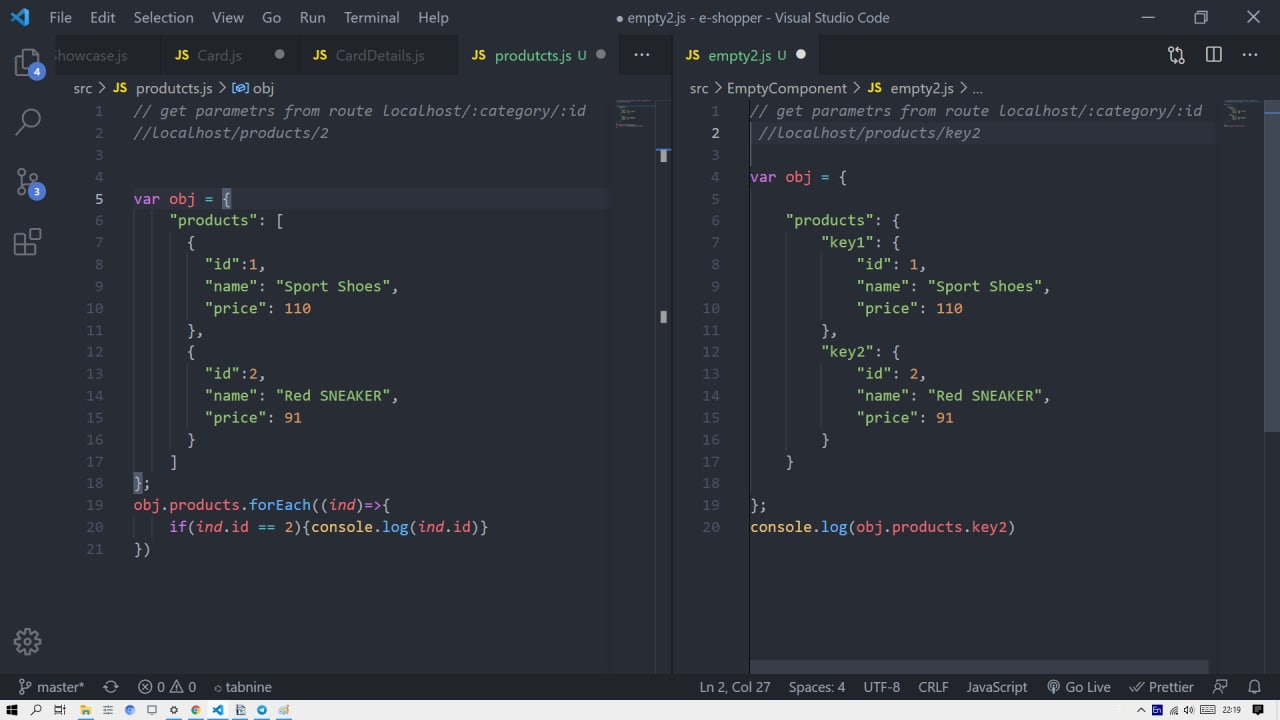Open the Explorer view in activity bar

click(27, 63)
